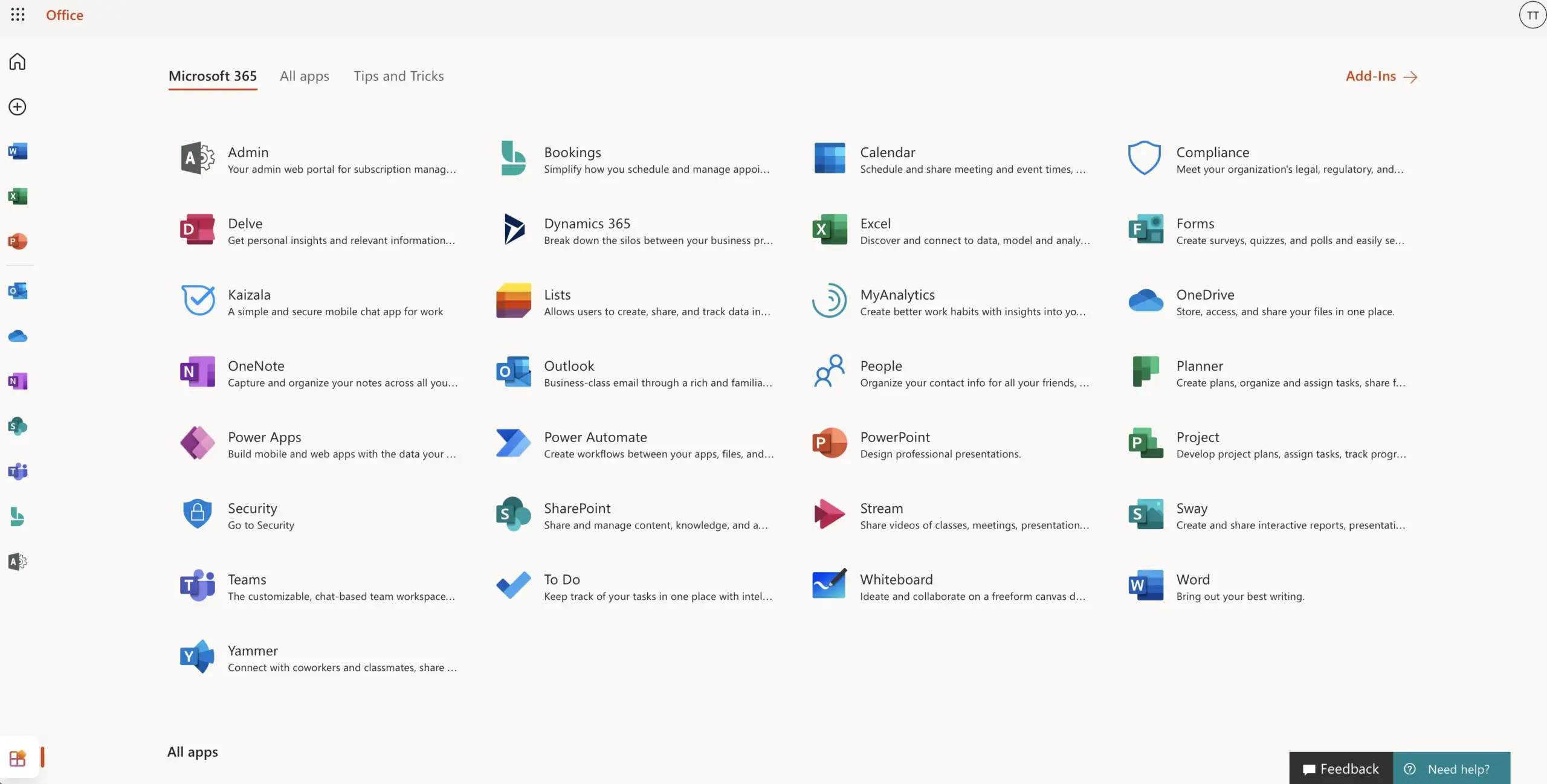Click the MyAnalytics swirl icon
The image size is (1547, 784).
tap(829, 300)
